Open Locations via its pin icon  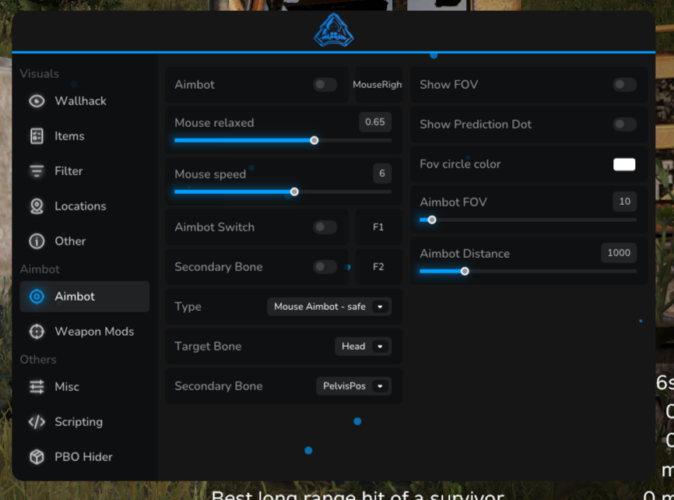pos(37,206)
